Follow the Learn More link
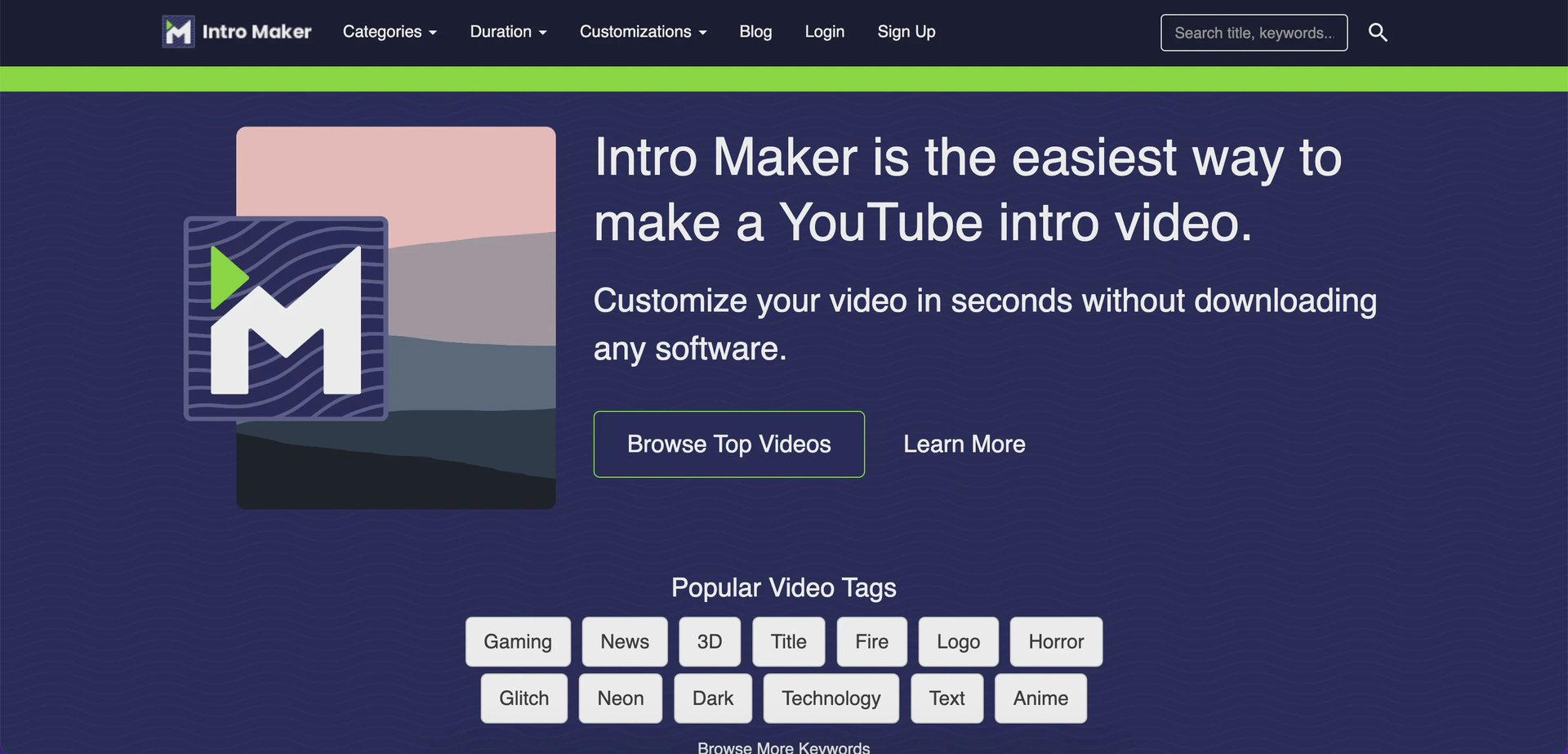 (964, 444)
